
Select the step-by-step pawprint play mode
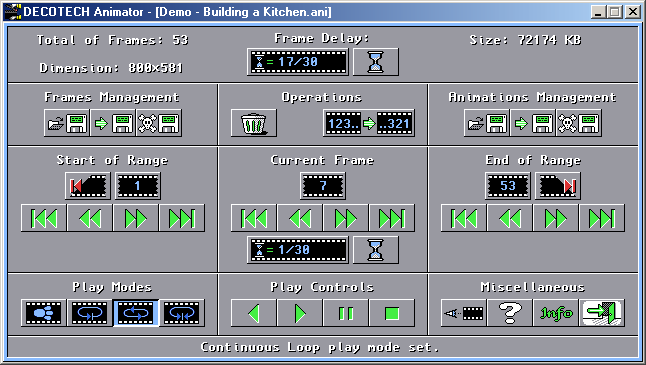point(44,313)
